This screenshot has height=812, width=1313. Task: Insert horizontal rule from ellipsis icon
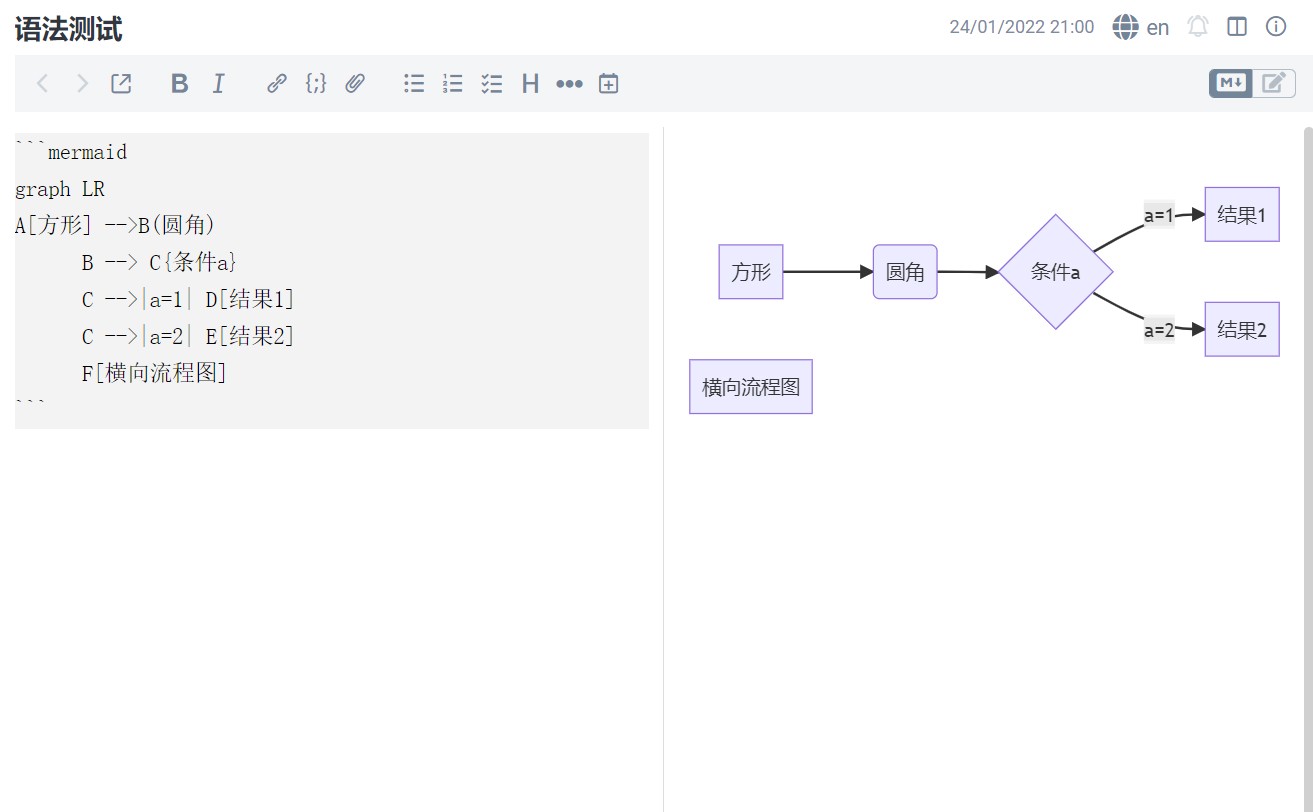569,84
